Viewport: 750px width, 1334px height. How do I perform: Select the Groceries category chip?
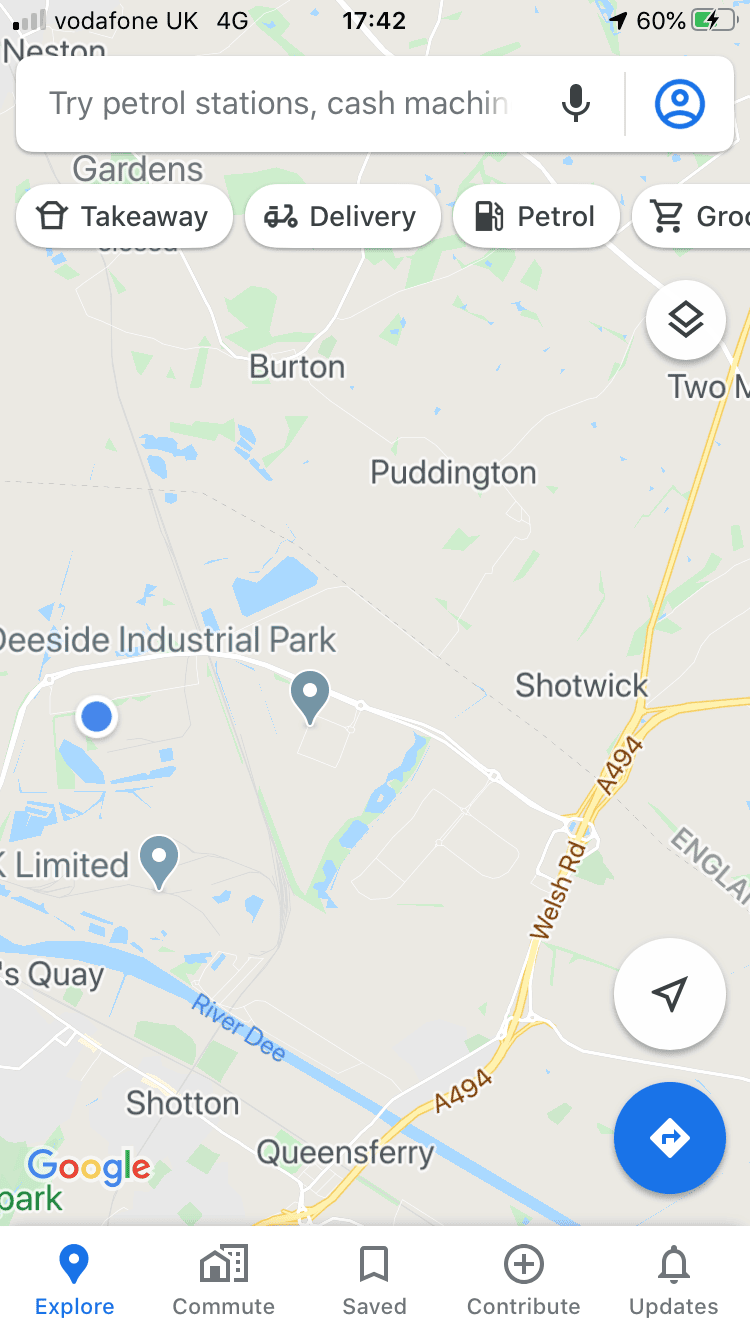coord(692,216)
